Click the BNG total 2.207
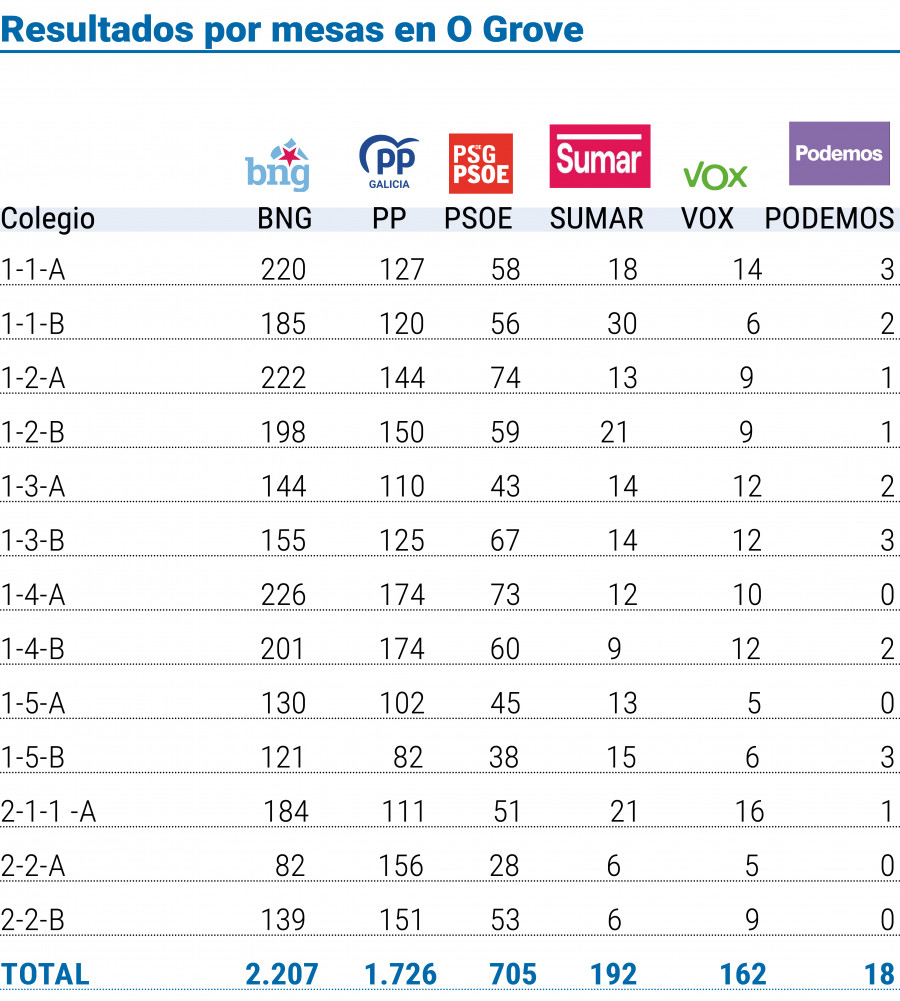Viewport: 900px width, 1001px height. 281,975
